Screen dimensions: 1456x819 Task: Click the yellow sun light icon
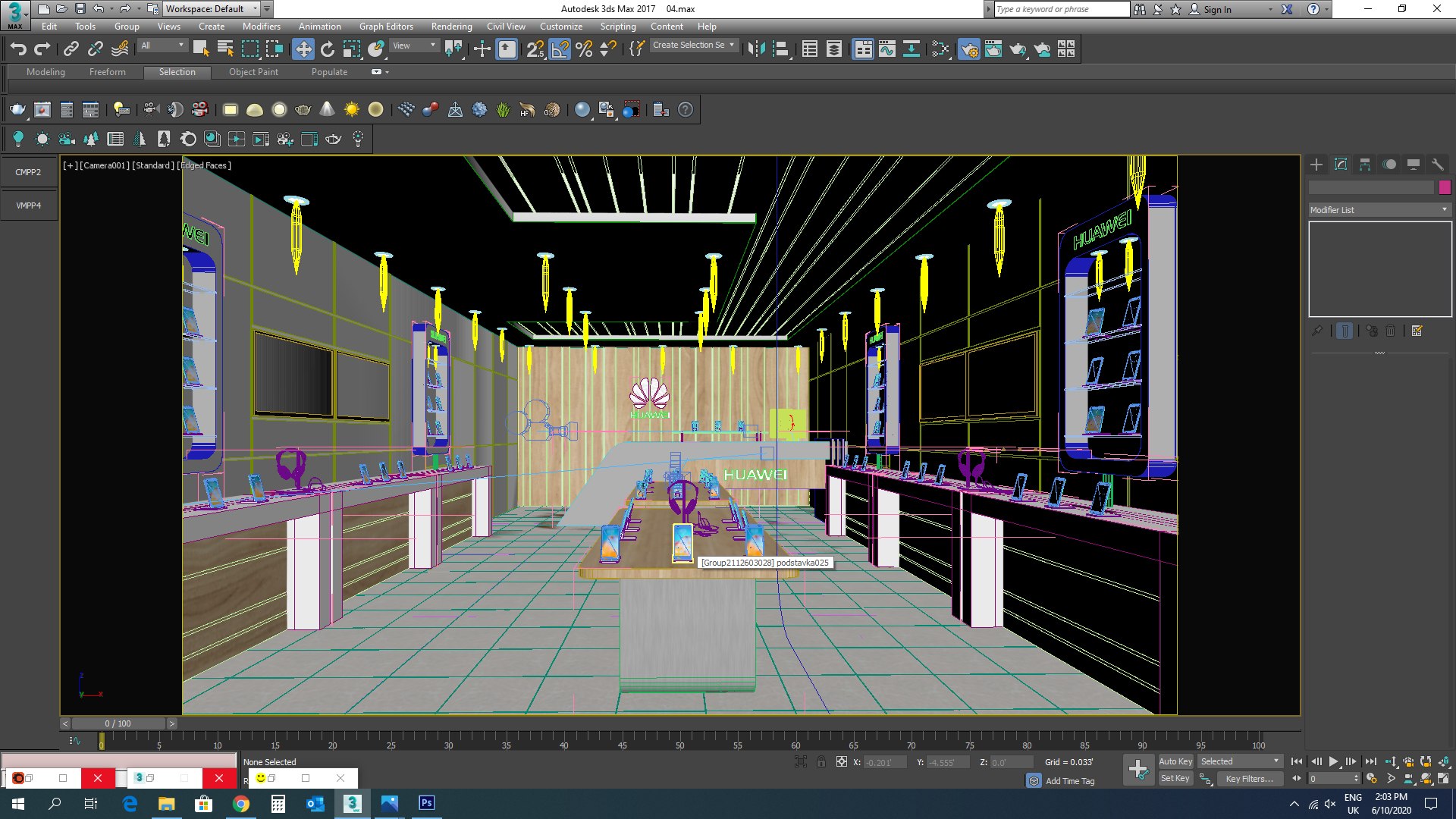[351, 110]
